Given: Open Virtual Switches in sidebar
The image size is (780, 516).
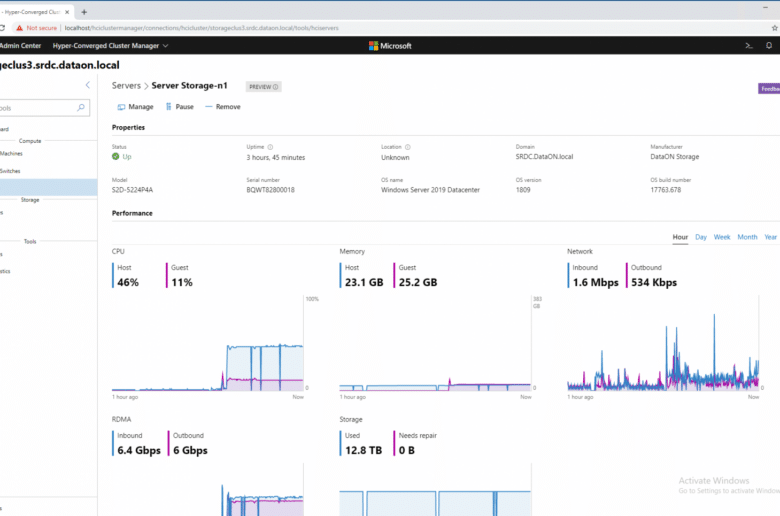Looking at the screenshot, I should pos(10,171).
